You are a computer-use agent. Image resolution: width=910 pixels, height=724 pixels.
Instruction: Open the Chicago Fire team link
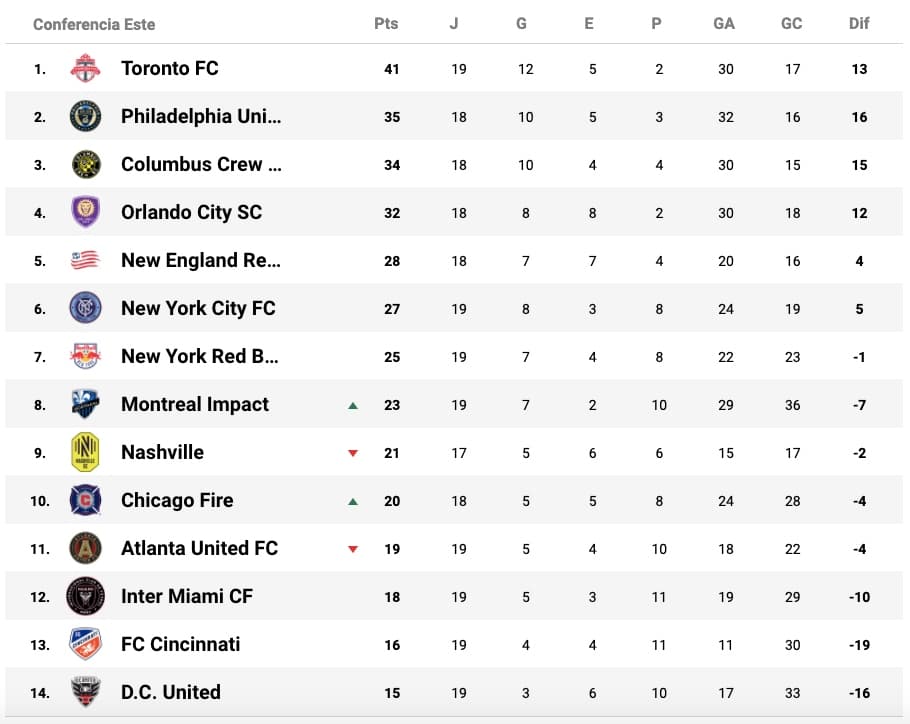[x=177, y=500]
